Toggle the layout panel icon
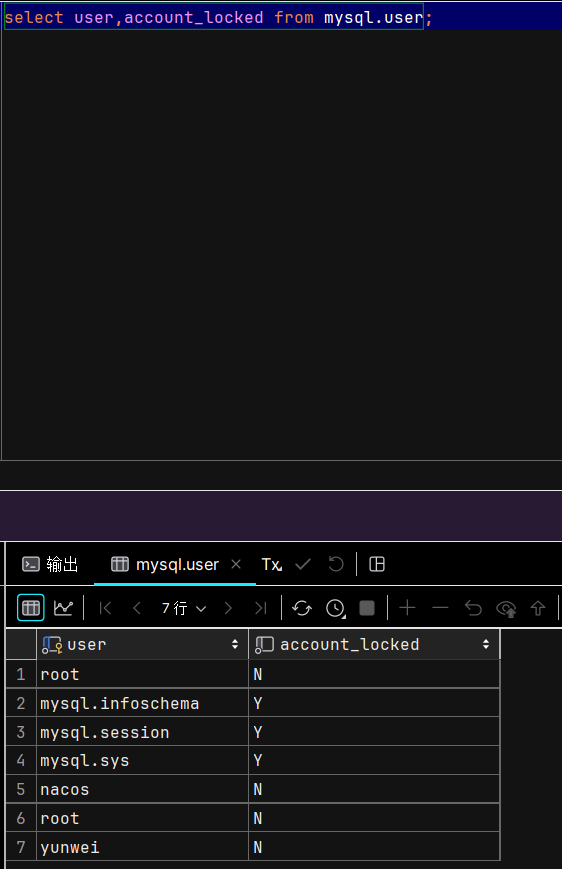Screen dimensions: 562x869 377,564
